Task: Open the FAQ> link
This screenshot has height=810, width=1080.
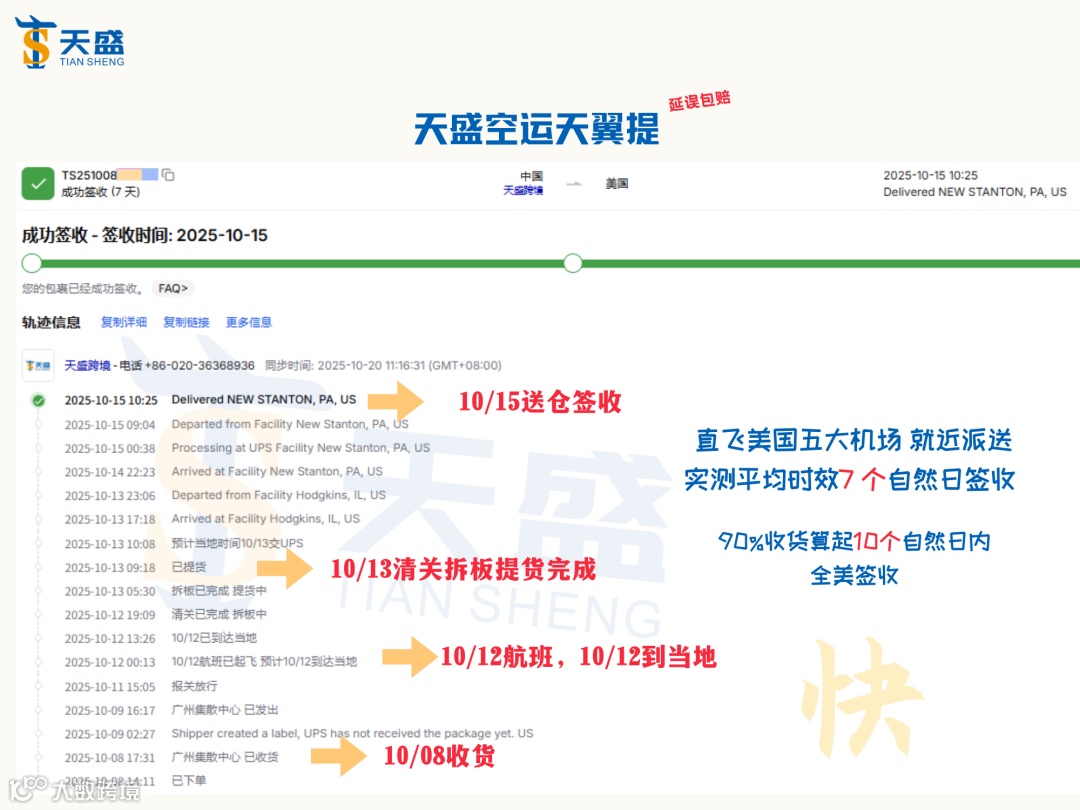Action: [173, 288]
